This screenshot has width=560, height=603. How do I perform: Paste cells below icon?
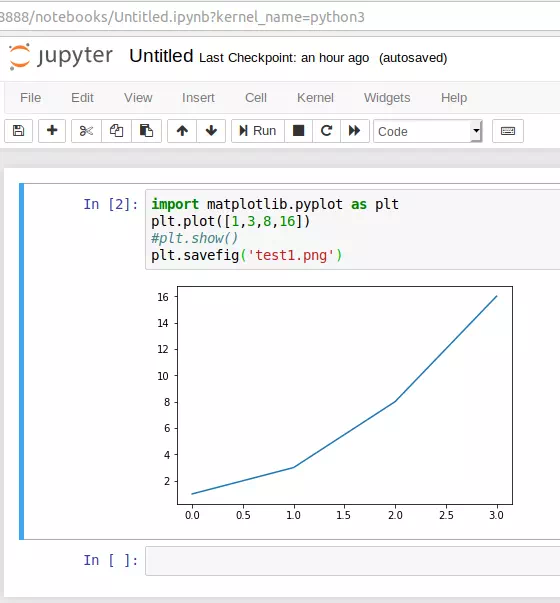tap(146, 131)
